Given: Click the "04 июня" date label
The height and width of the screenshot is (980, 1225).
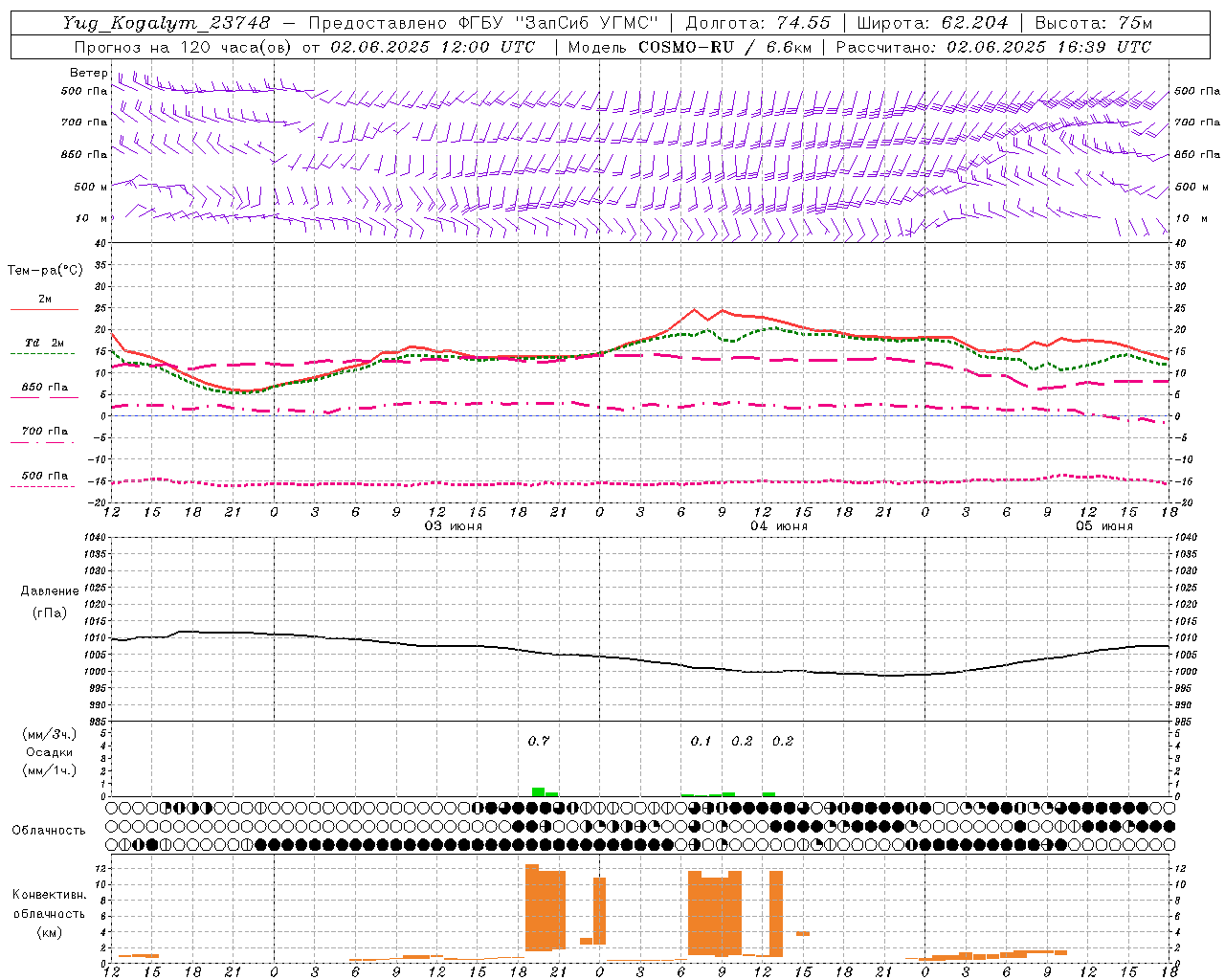Looking at the screenshot, I should tap(778, 526).
